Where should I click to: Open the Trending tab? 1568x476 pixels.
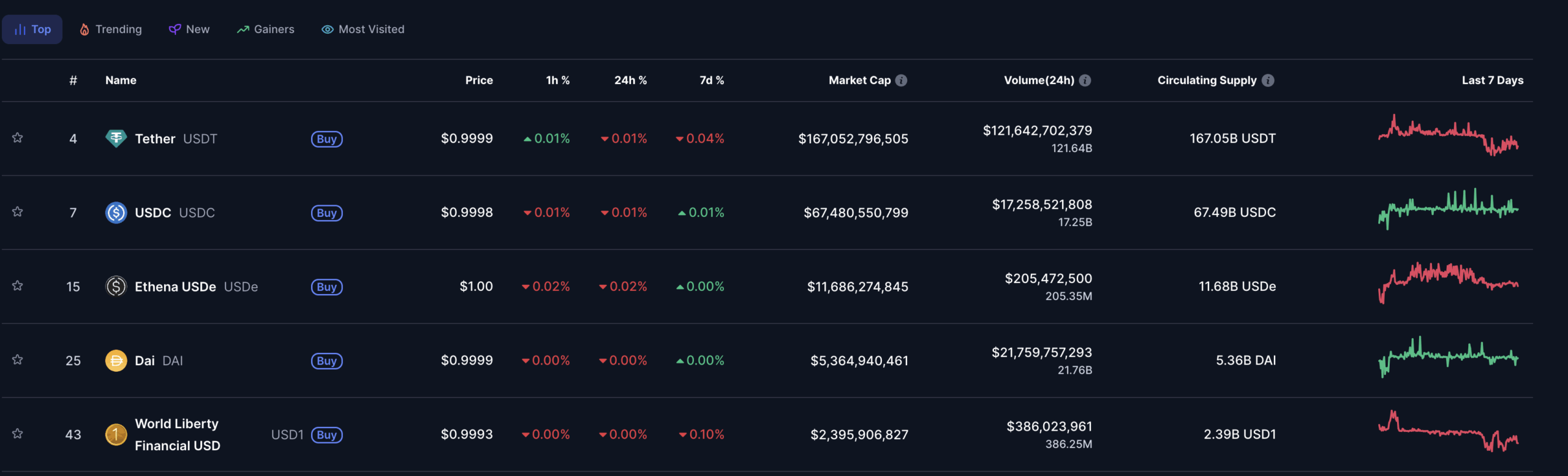pos(110,29)
